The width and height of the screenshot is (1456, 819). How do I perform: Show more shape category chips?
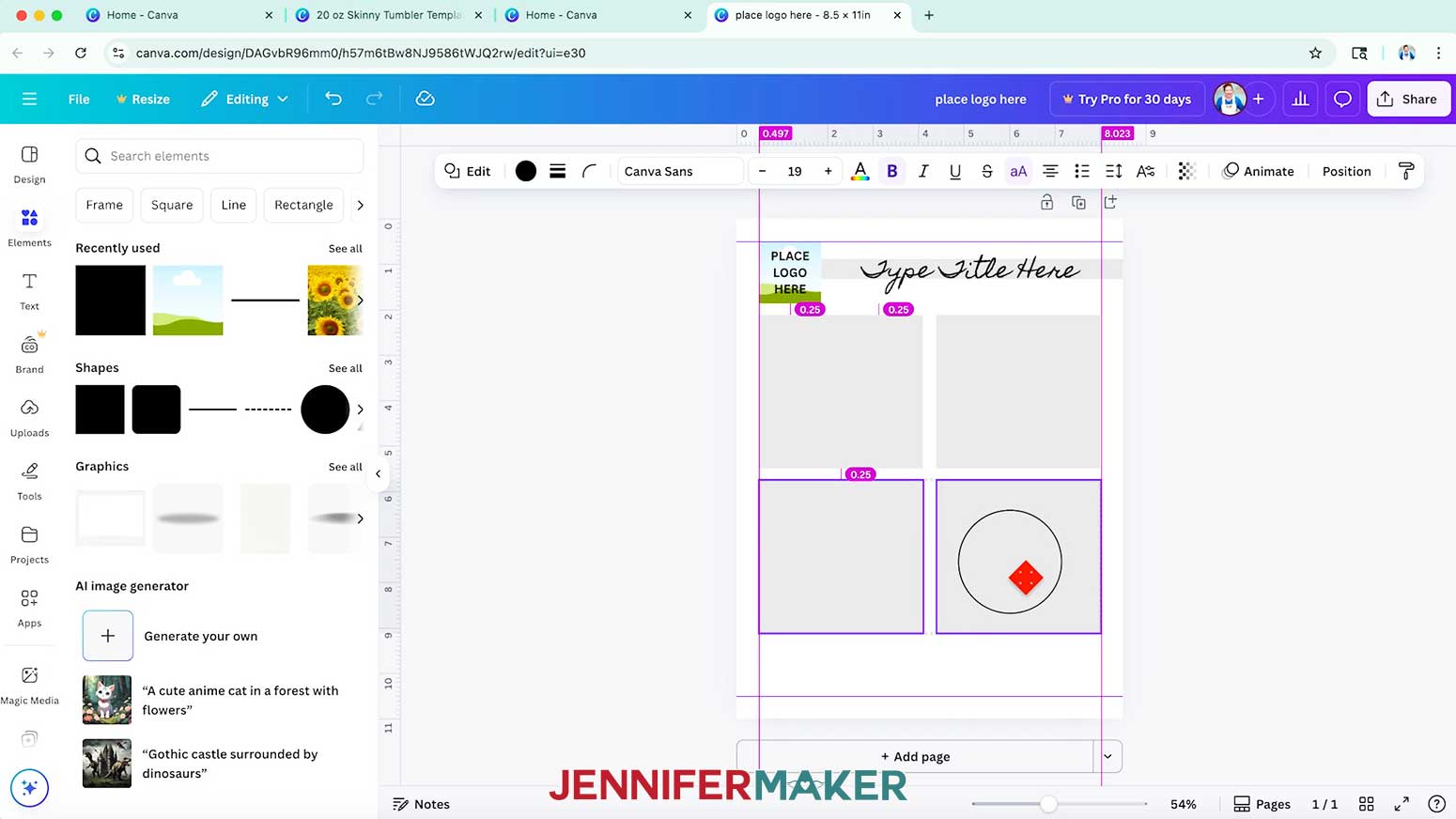click(x=360, y=205)
